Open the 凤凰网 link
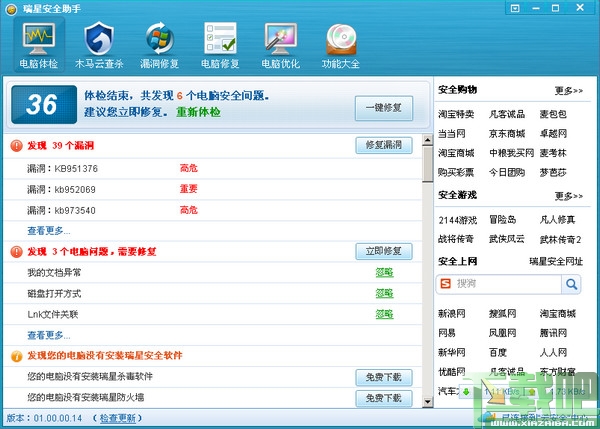600x429 pixels. (x=502, y=333)
